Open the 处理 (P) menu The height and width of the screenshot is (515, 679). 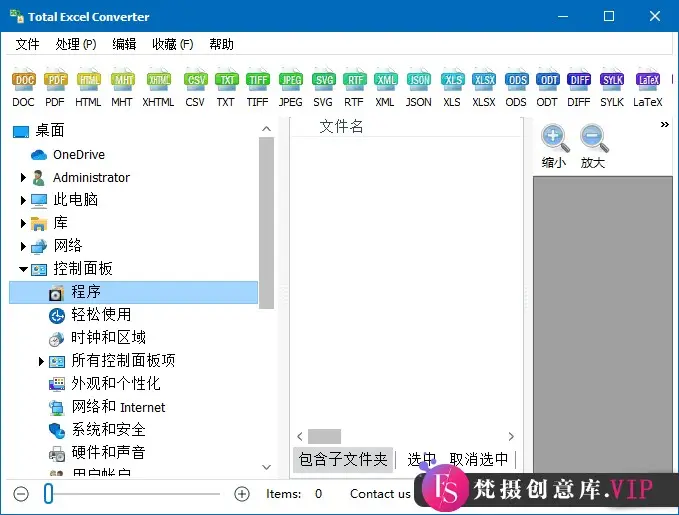[x=76, y=44]
